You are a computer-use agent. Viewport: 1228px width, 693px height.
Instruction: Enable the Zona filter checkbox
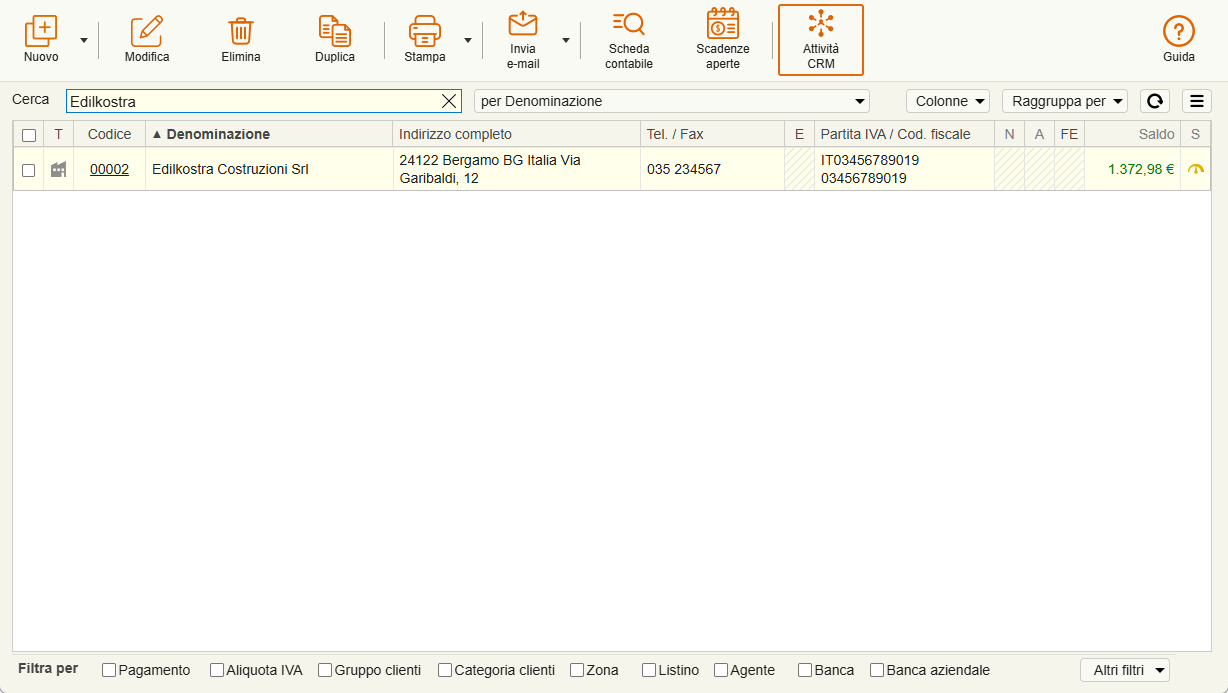(577, 670)
